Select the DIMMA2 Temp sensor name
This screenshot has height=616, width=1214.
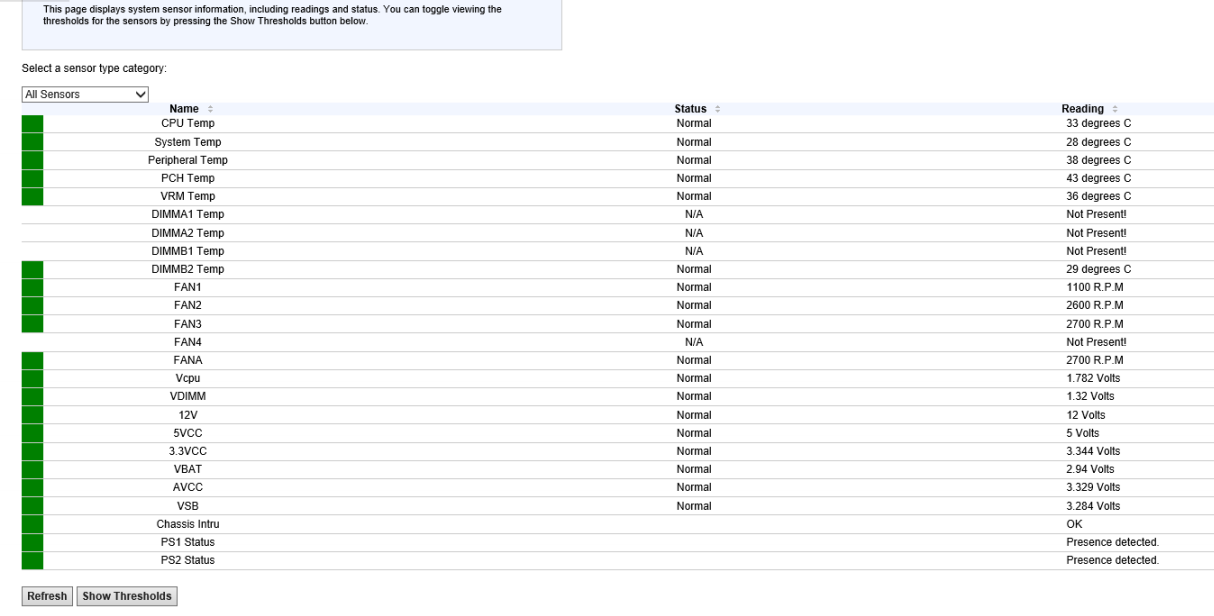click(188, 233)
